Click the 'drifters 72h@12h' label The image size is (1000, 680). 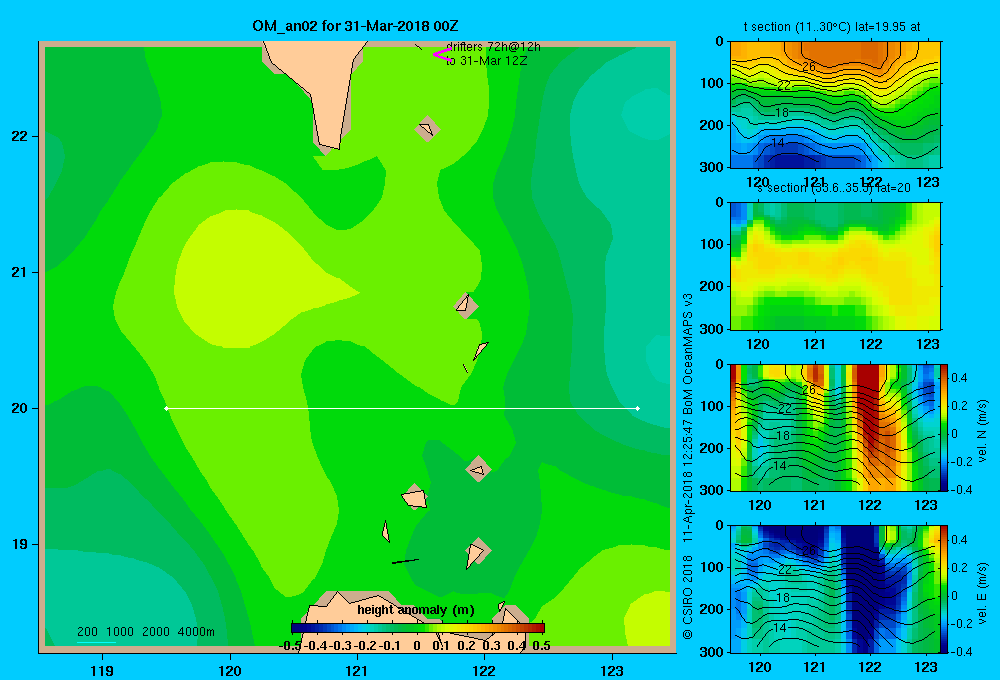(x=494, y=47)
